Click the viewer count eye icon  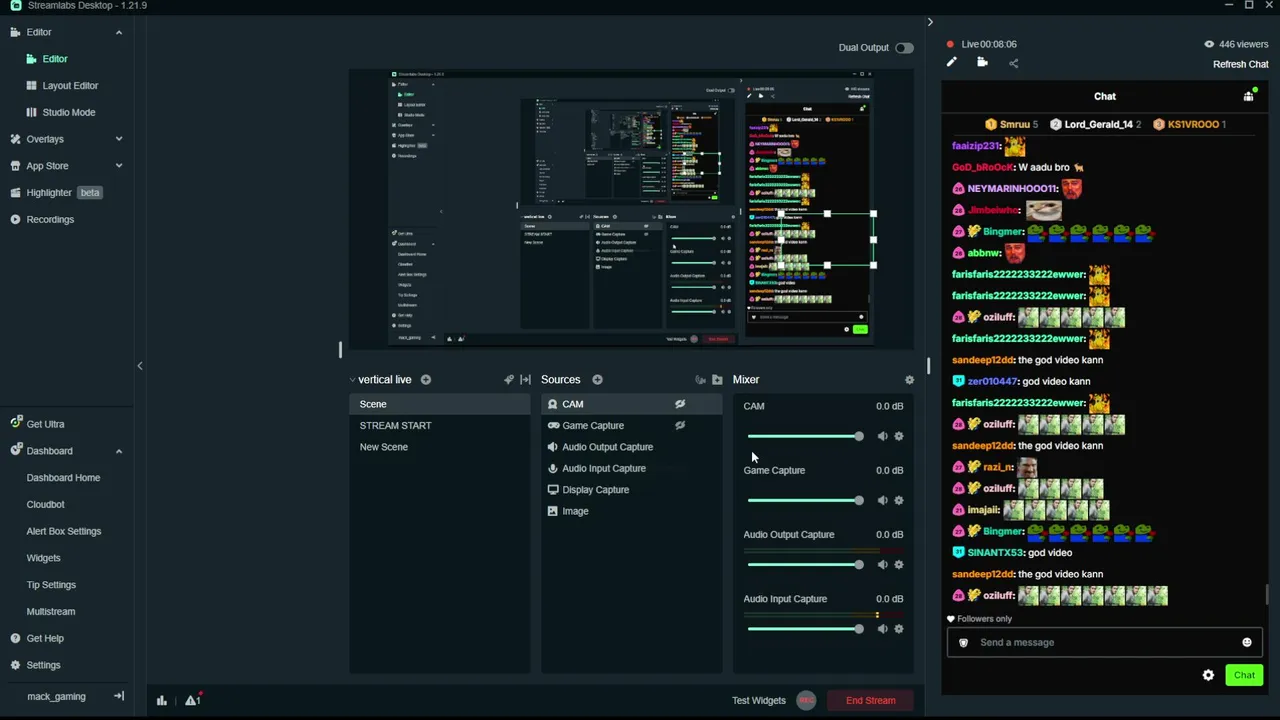tap(1209, 44)
